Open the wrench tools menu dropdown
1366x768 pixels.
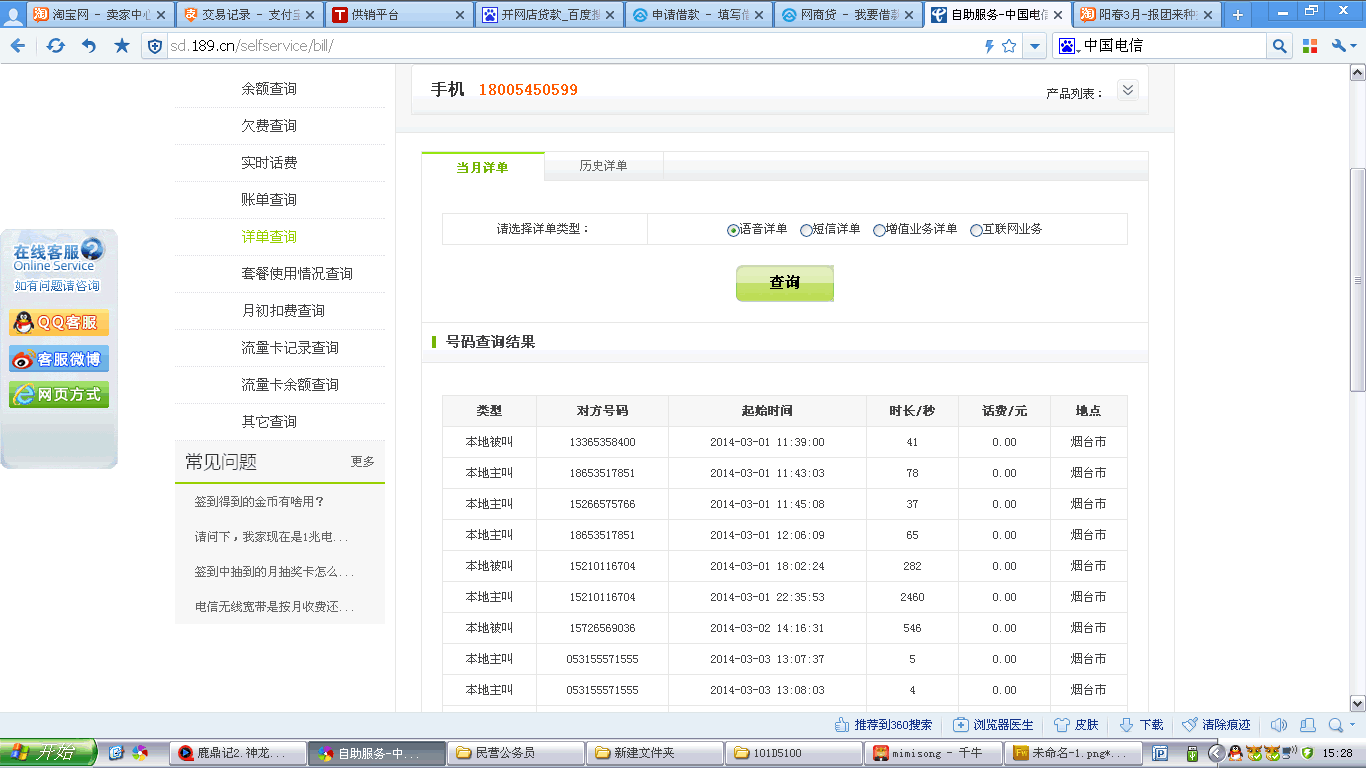point(1345,46)
